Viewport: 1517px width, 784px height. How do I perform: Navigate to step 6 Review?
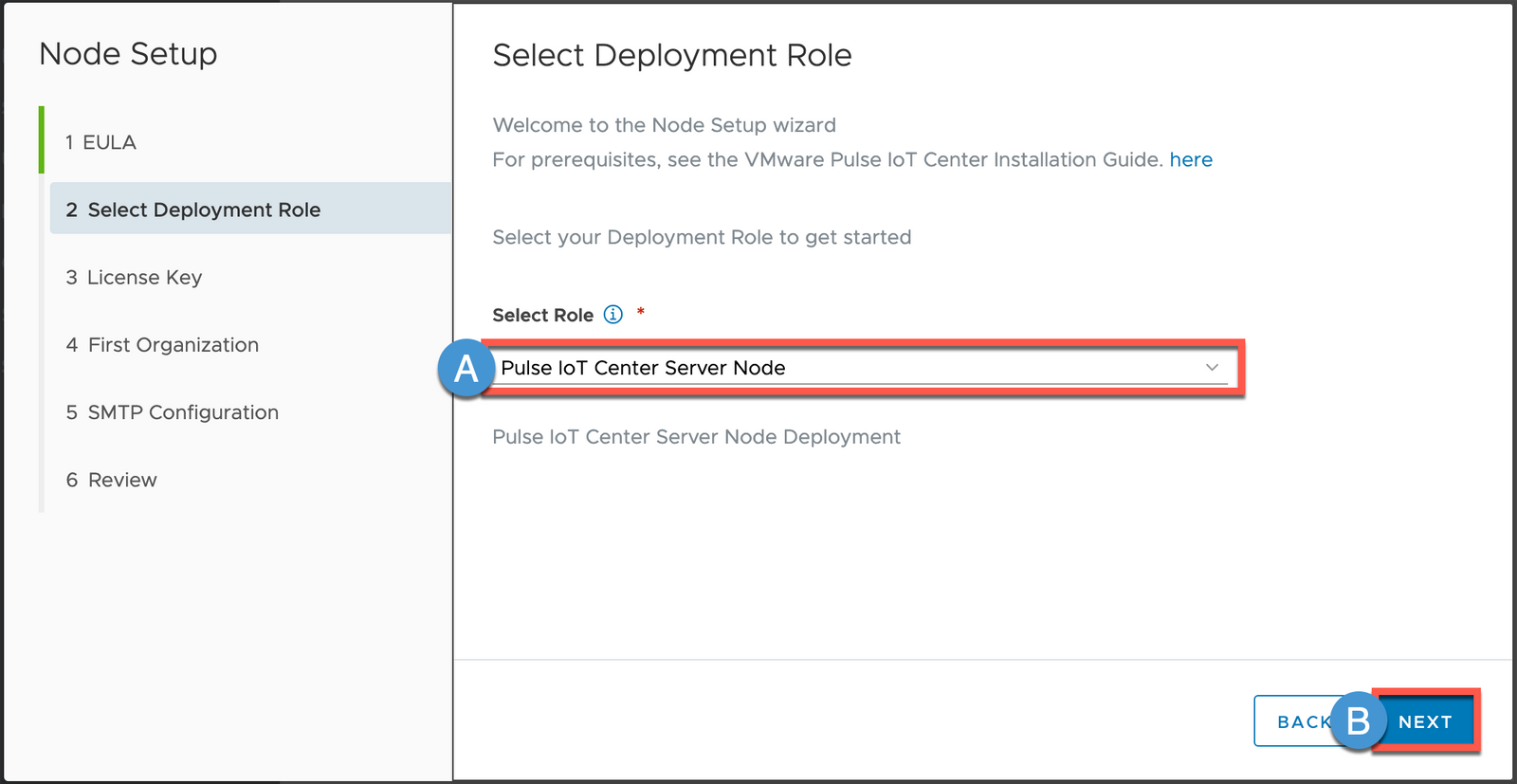point(112,480)
